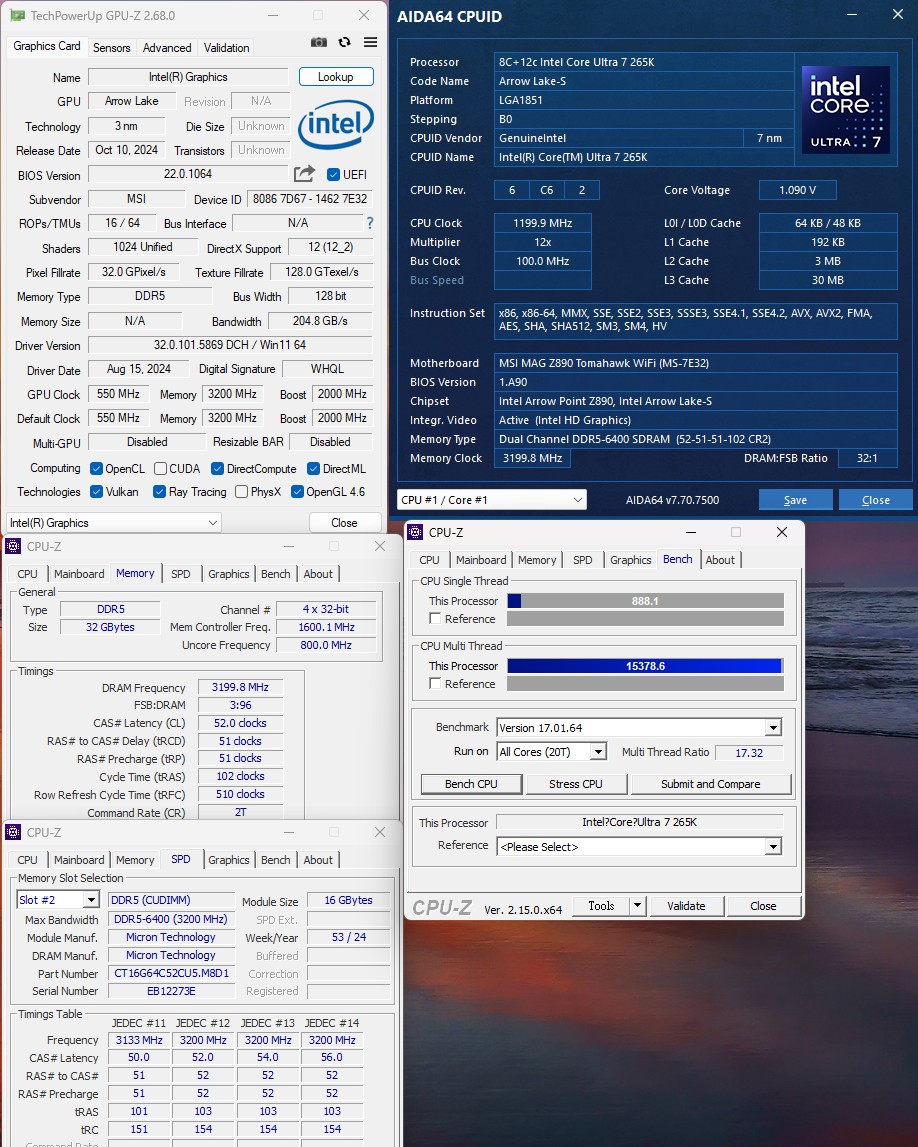Select the CPU tab in the CPU-Z memory timings window
Screen dimensions: 918x1147
[28, 574]
